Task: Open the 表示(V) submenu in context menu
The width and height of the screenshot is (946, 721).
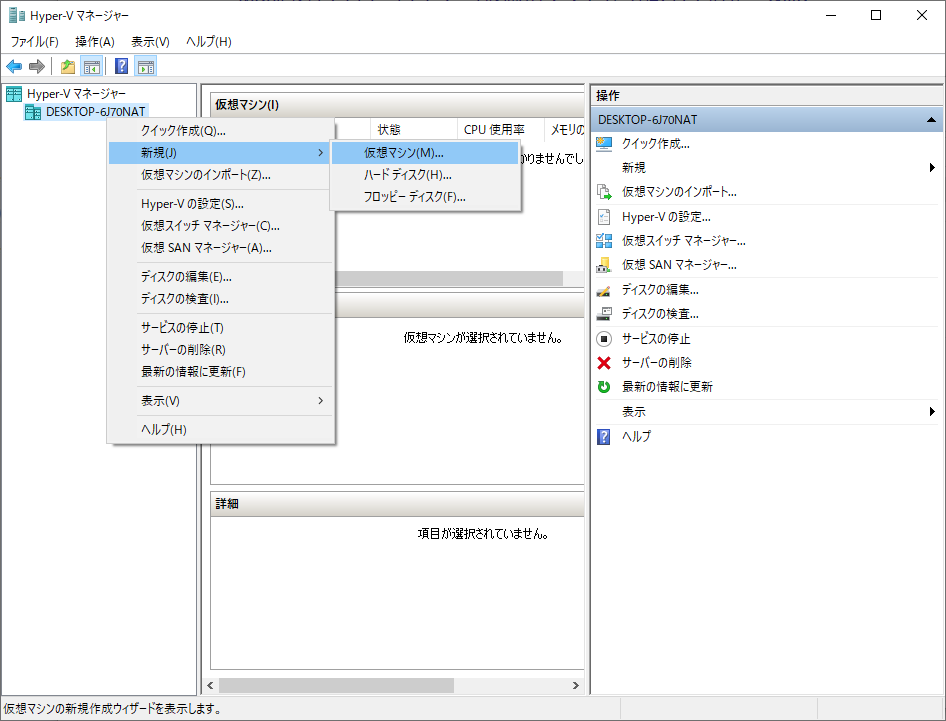Action: click(221, 401)
